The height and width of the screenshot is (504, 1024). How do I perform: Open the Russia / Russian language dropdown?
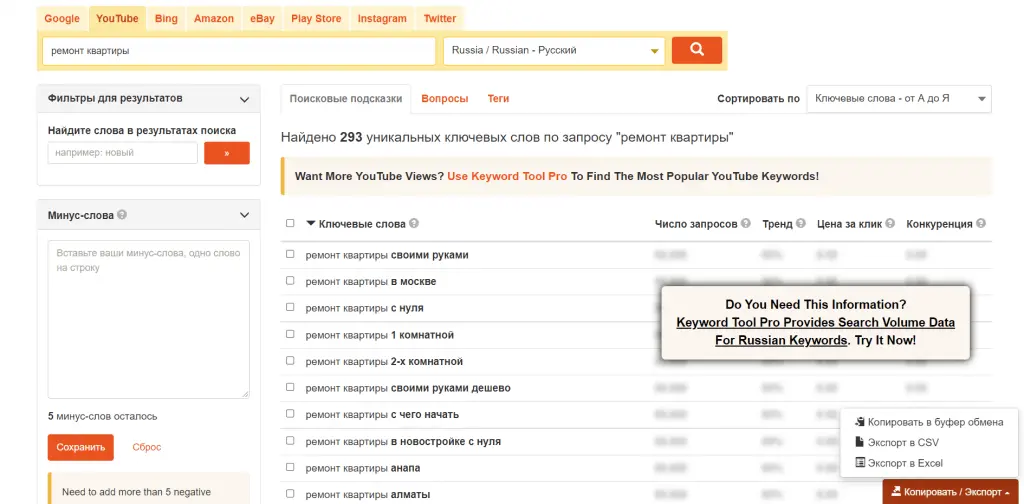point(554,51)
